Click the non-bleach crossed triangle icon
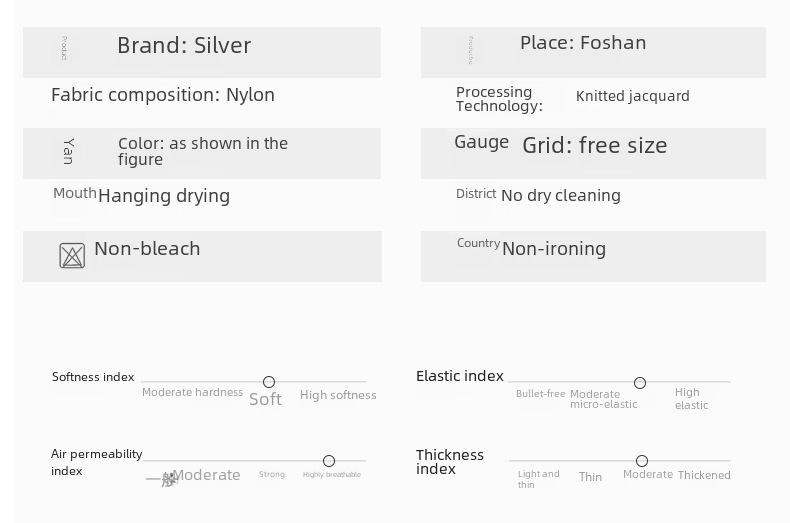Screen dimensions: 790x523 click(x=72, y=255)
